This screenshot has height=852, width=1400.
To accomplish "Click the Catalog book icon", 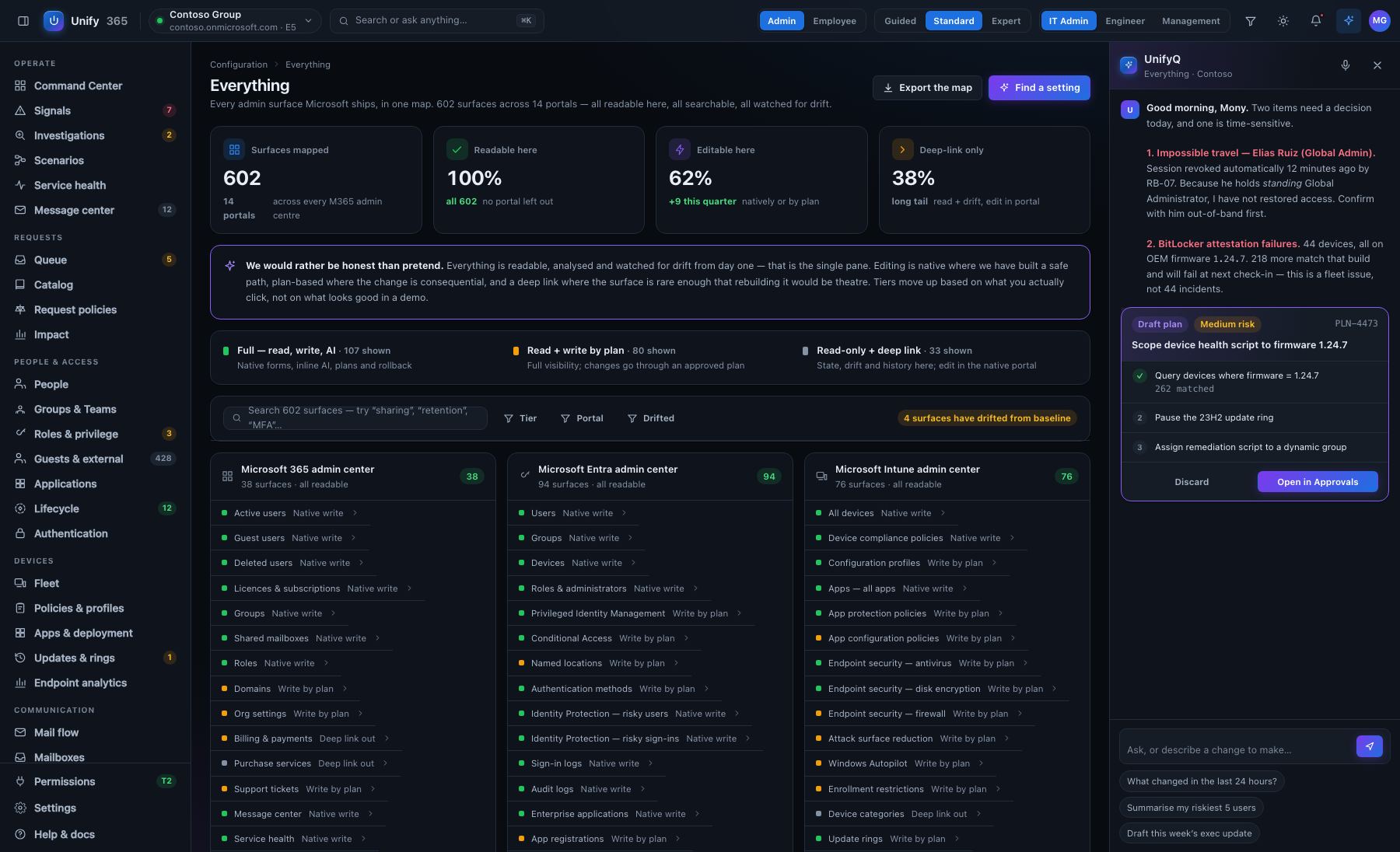I will pos(20,285).
